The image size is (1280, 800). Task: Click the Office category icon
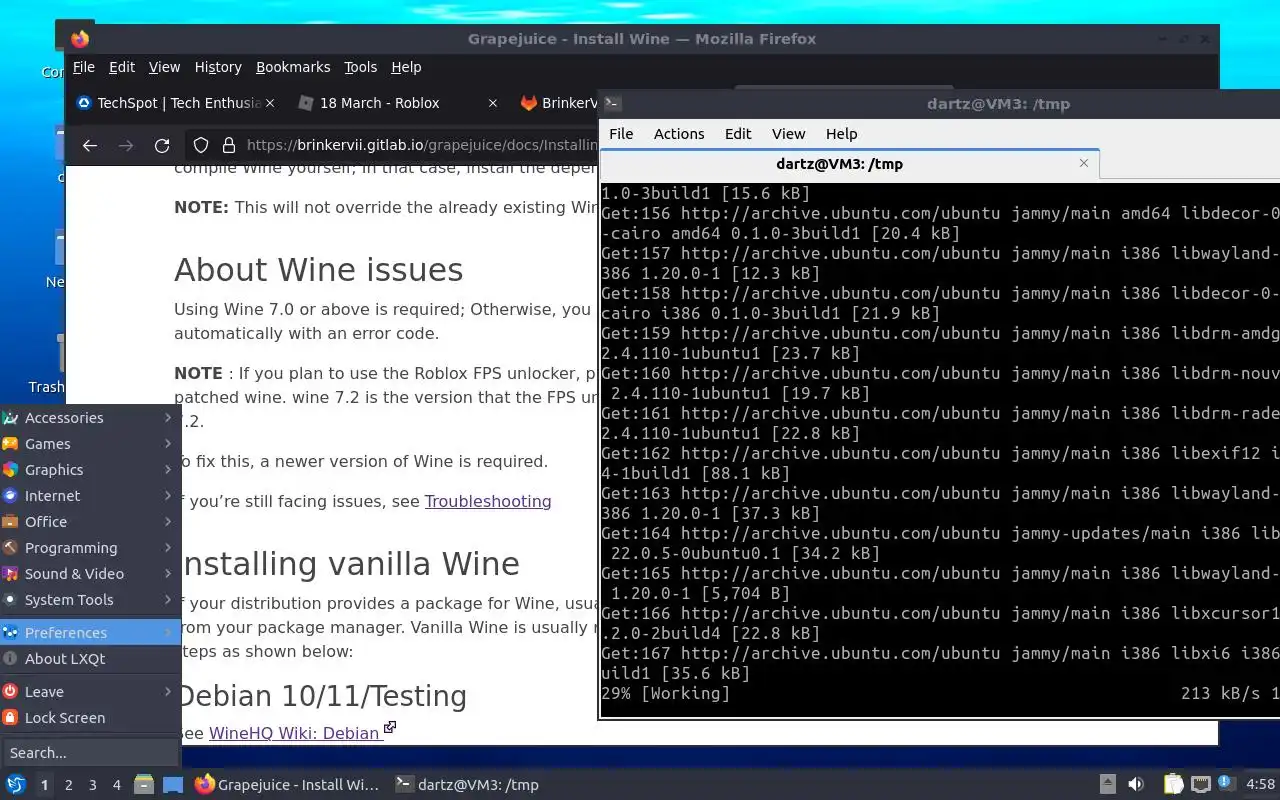point(10,522)
